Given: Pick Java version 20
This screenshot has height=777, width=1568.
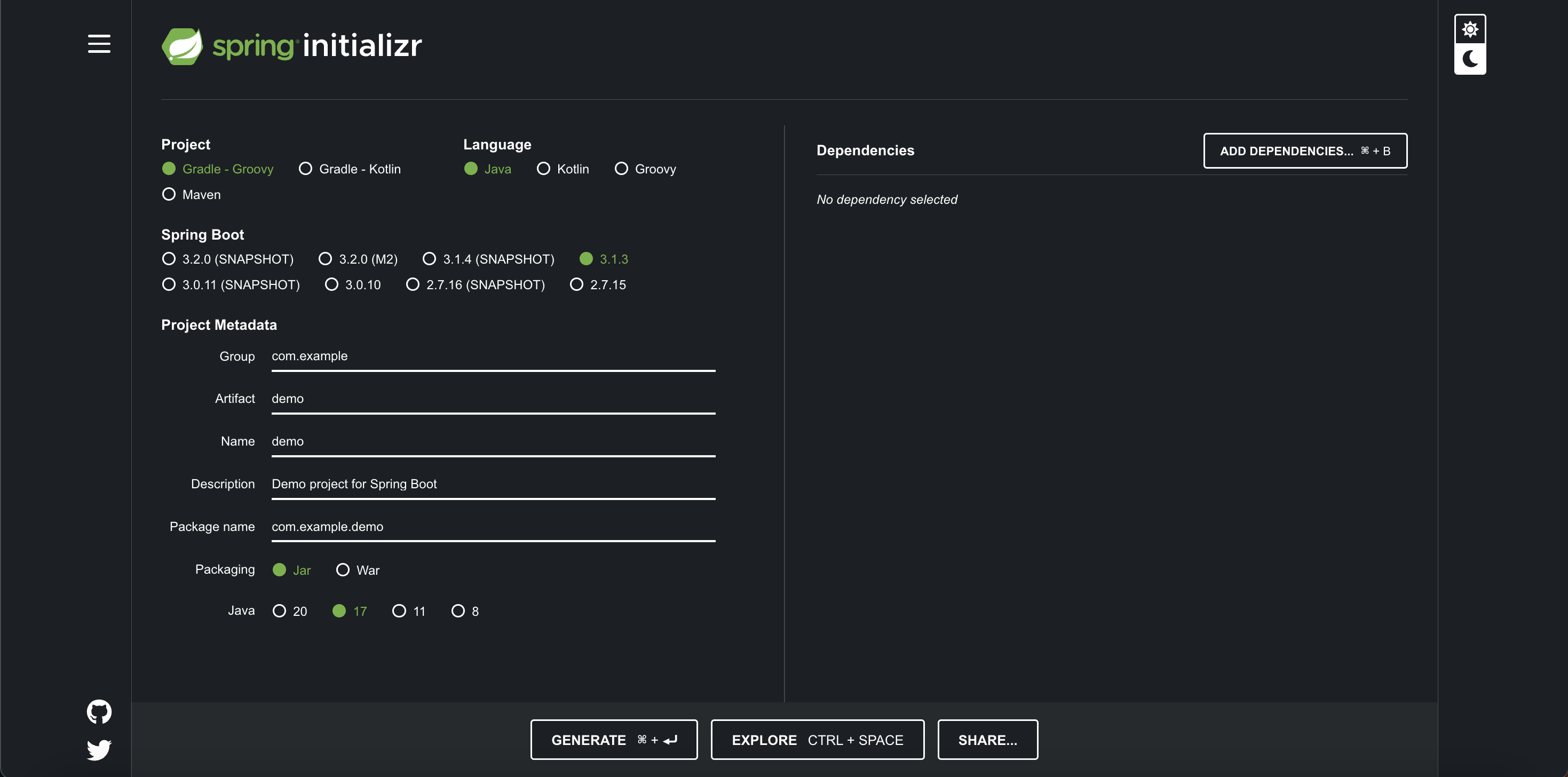Looking at the screenshot, I should click(x=290, y=611).
